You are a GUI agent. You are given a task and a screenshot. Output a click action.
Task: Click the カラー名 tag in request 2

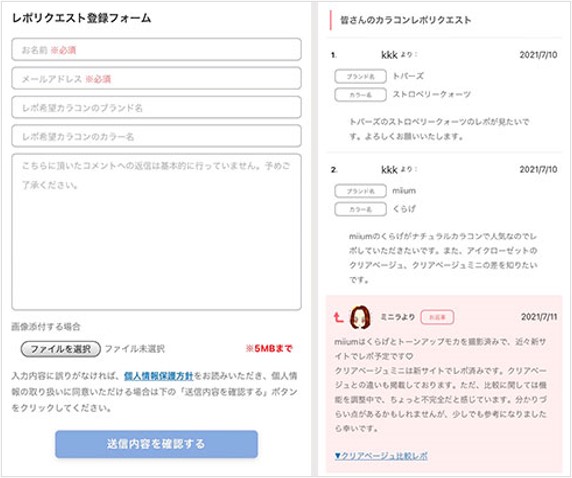point(360,209)
